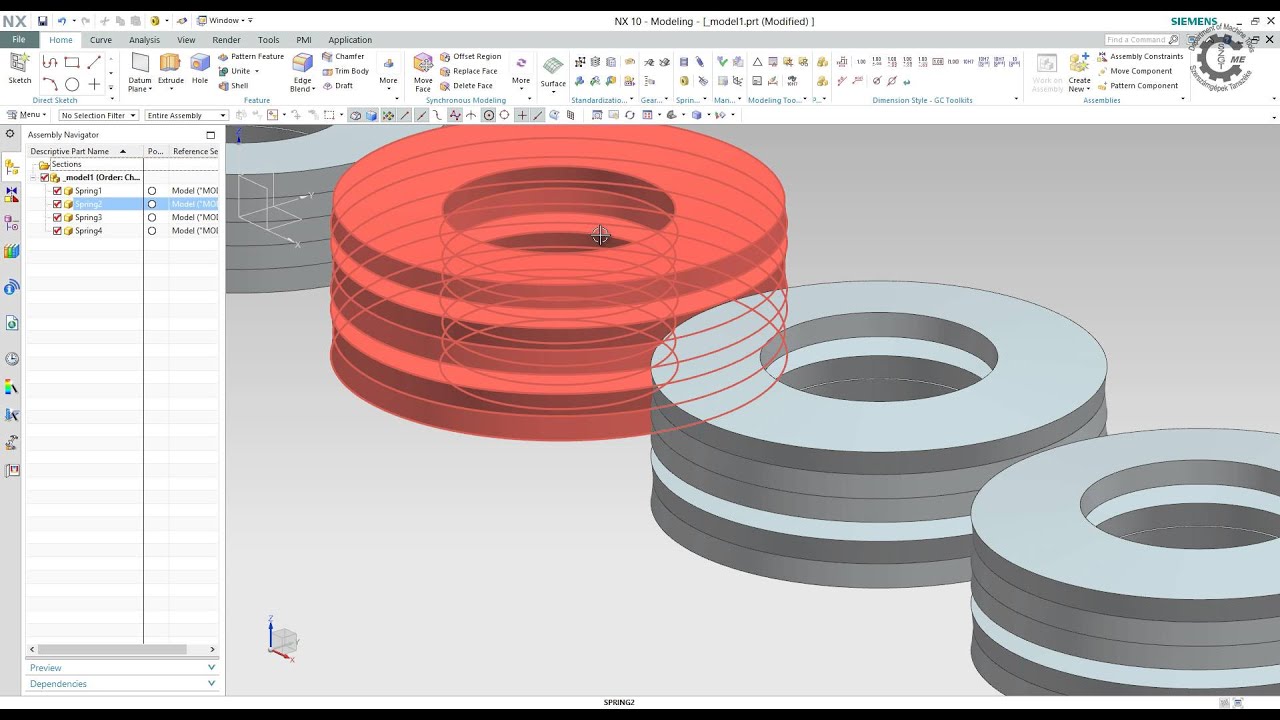Save the model with the floppy disk icon
Image resolution: width=1280 pixels, height=720 pixels.
(42, 20)
